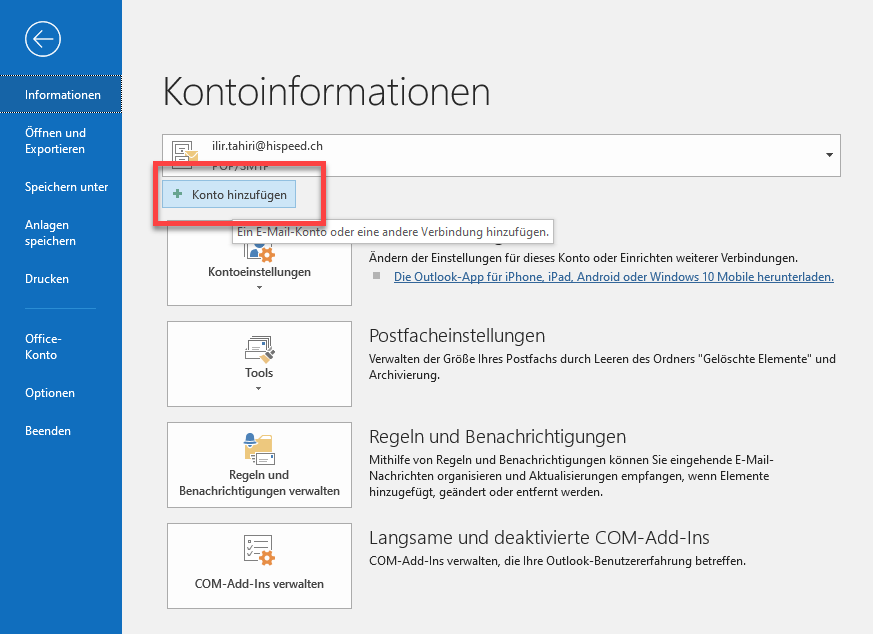Click the COM-Add-Ins verwalten checklist icon
The width and height of the screenshot is (873, 634).
[259, 551]
